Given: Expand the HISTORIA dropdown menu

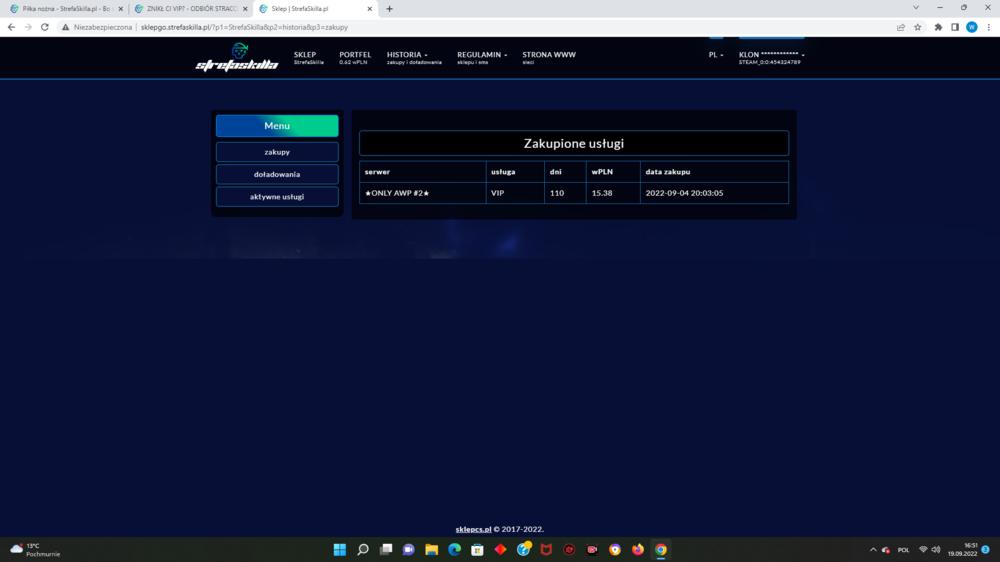Looking at the screenshot, I should point(413,57).
